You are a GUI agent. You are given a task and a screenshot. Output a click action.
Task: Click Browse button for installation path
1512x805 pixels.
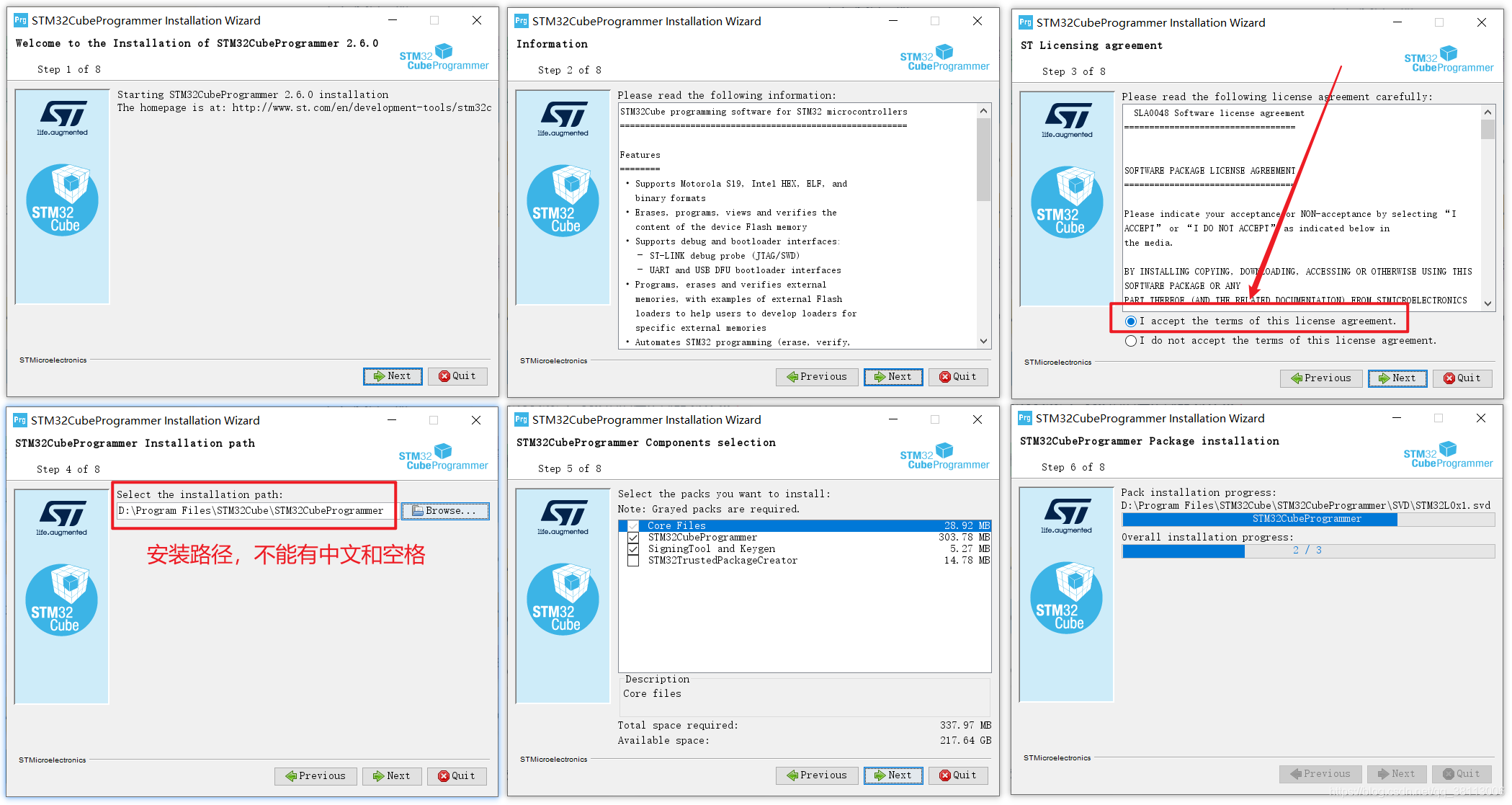tap(447, 510)
